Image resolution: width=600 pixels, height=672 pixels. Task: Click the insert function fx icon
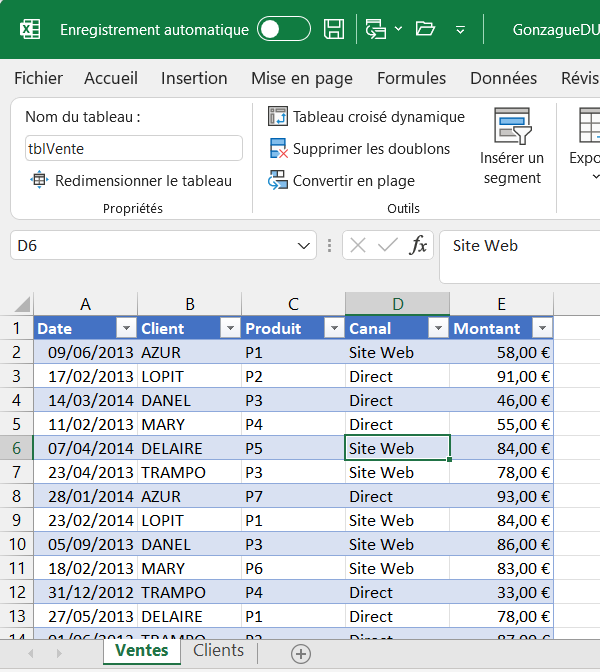coord(418,246)
